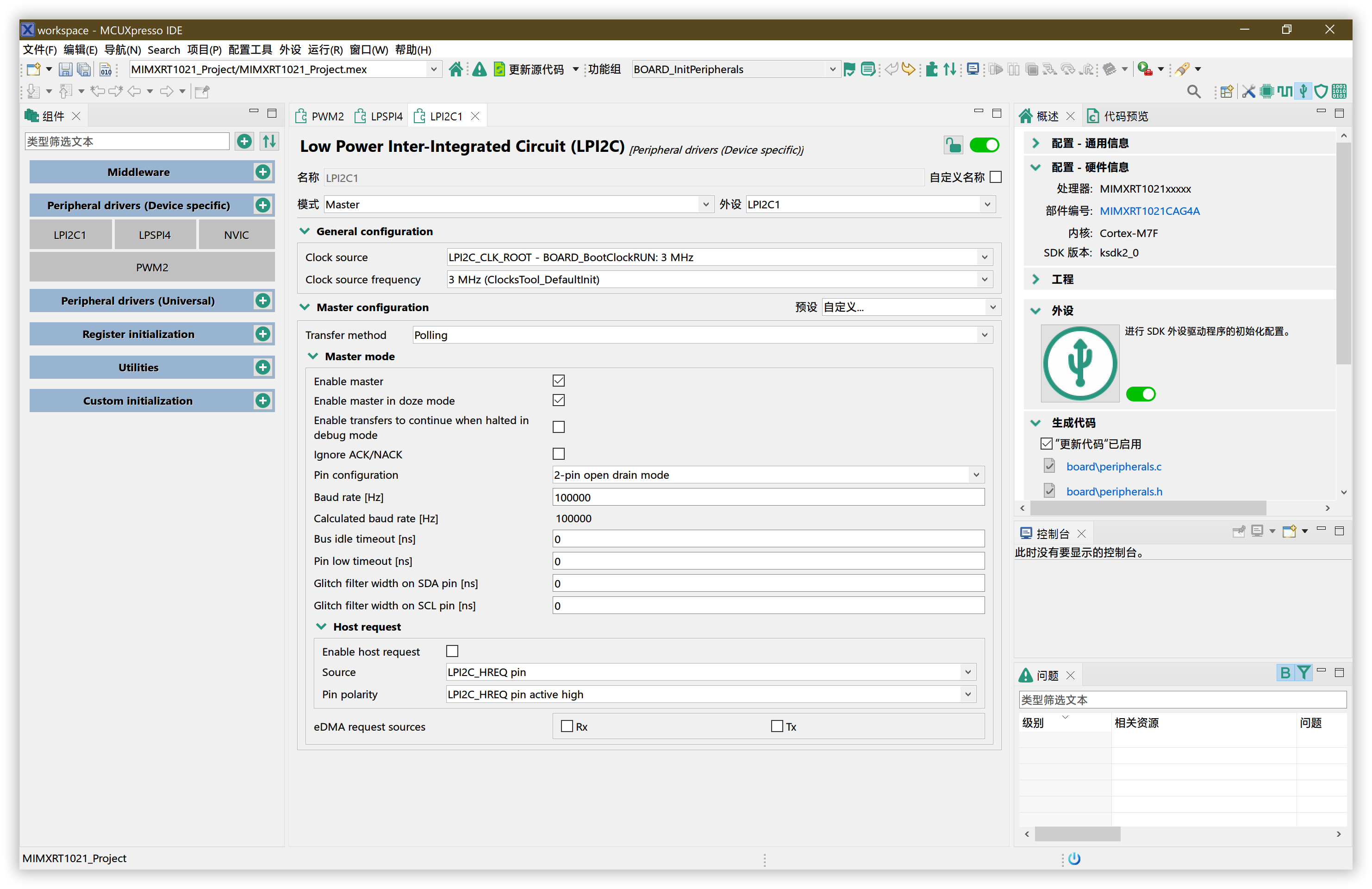The image size is (1372, 889).
Task: Open the warning problems toolbar icon
Action: 479,69
